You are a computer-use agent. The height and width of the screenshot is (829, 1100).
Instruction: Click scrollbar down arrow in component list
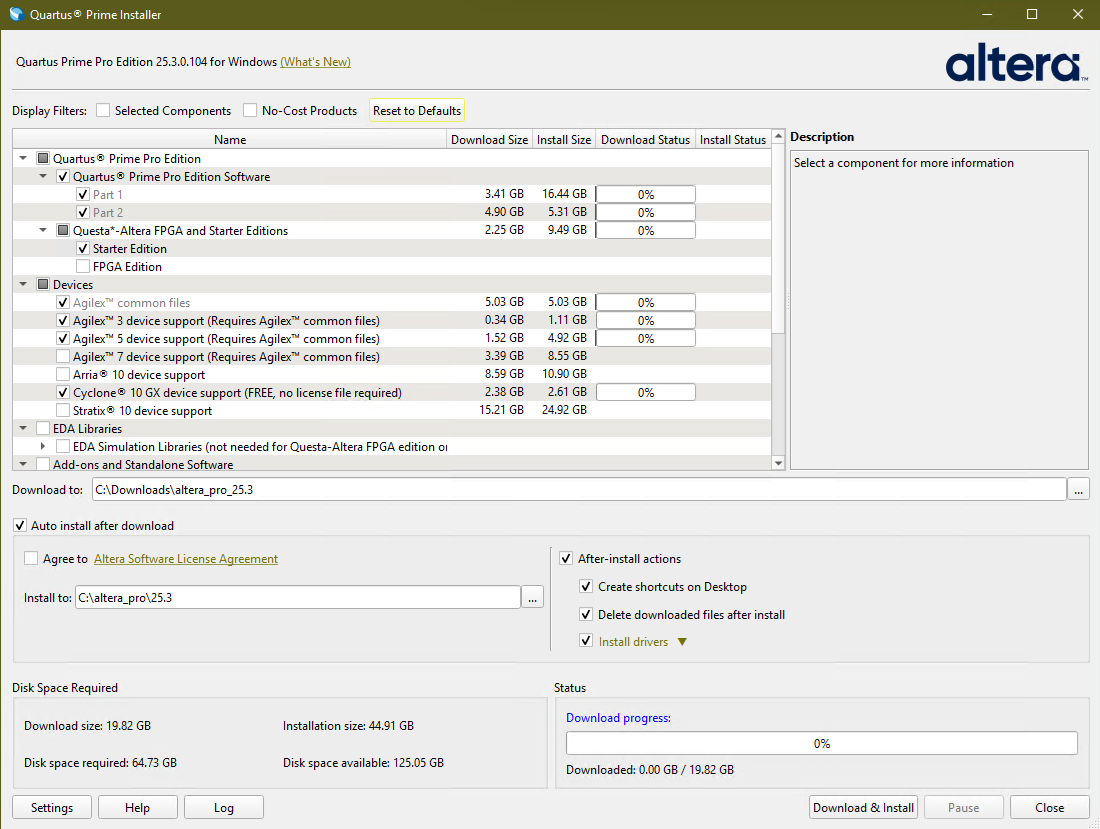779,463
